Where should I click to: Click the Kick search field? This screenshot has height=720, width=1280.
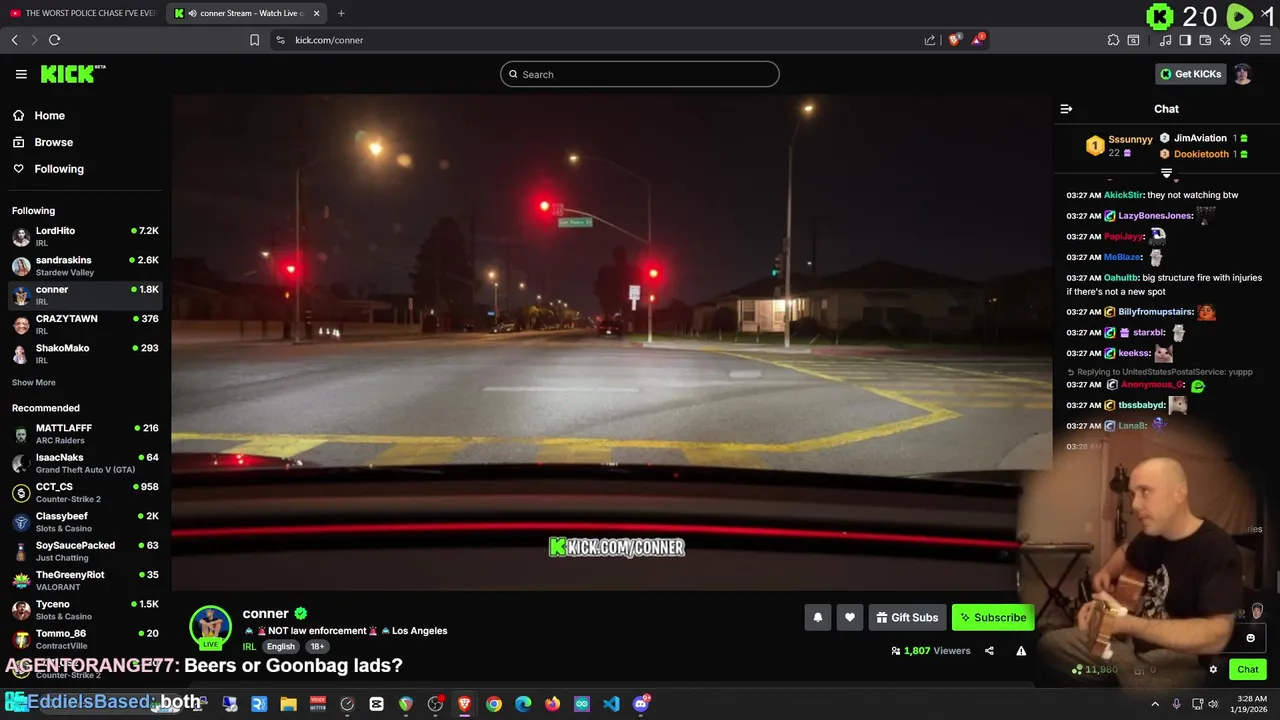click(640, 74)
